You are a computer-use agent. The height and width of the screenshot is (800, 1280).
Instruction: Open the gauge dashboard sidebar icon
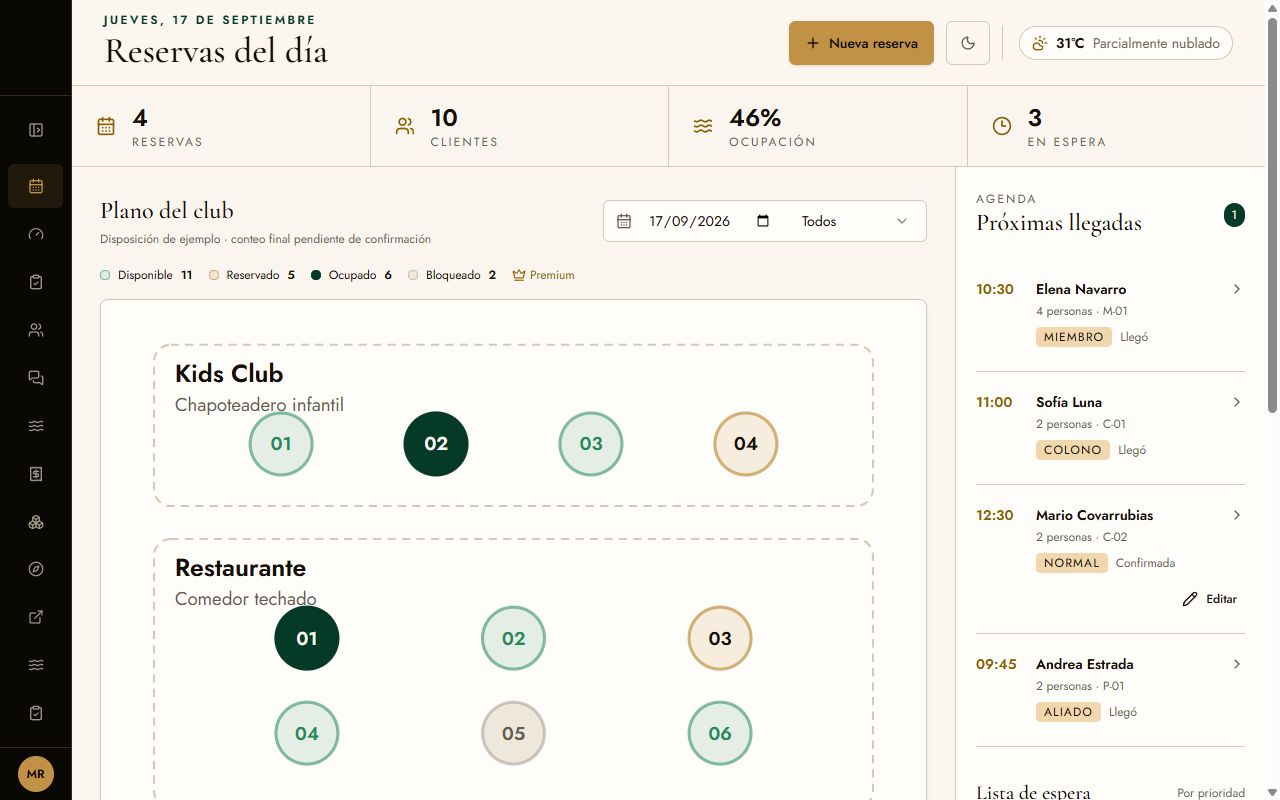(36, 234)
